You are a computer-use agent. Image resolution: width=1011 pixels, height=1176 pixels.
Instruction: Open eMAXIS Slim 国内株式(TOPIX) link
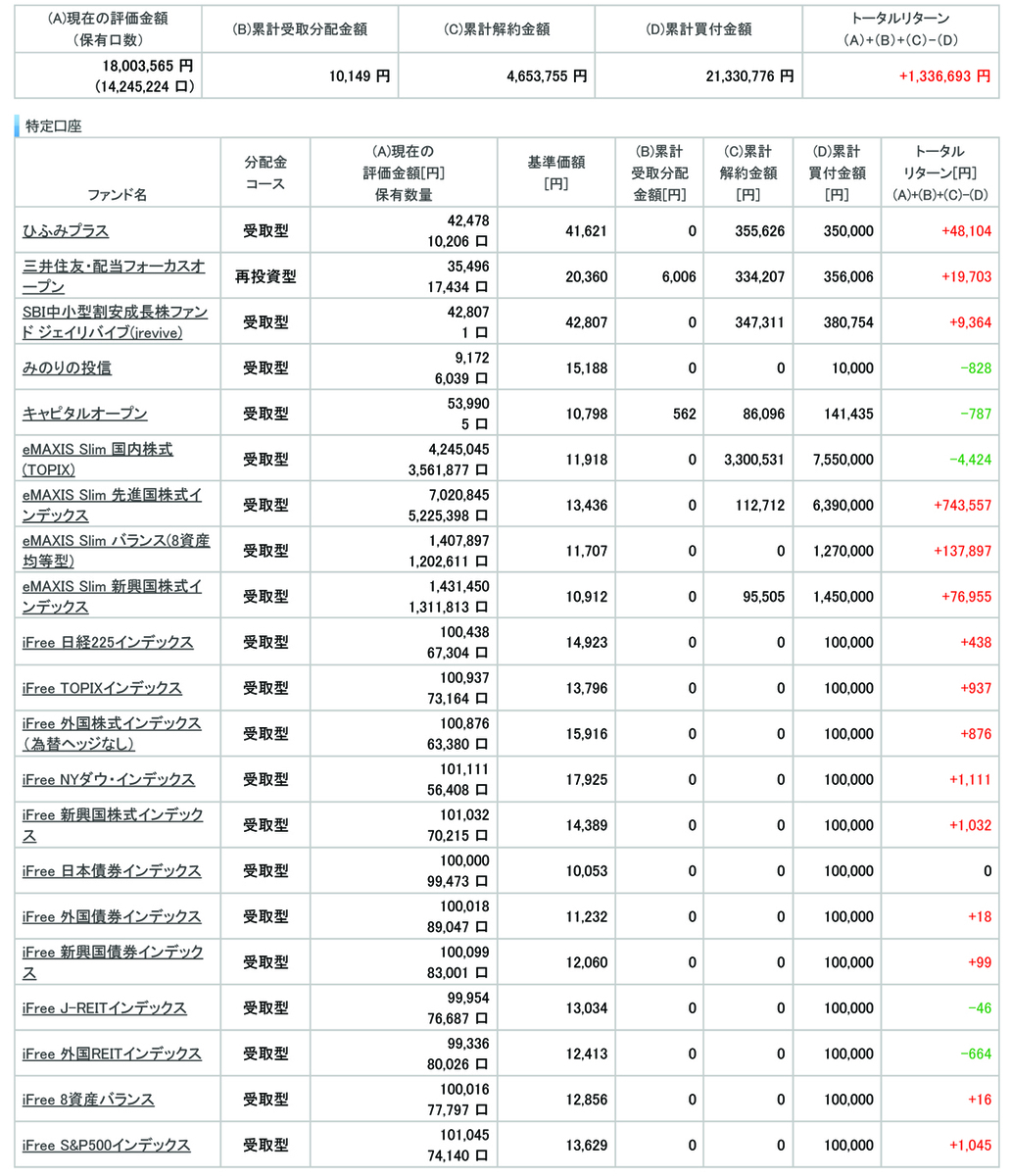(x=98, y=459)
